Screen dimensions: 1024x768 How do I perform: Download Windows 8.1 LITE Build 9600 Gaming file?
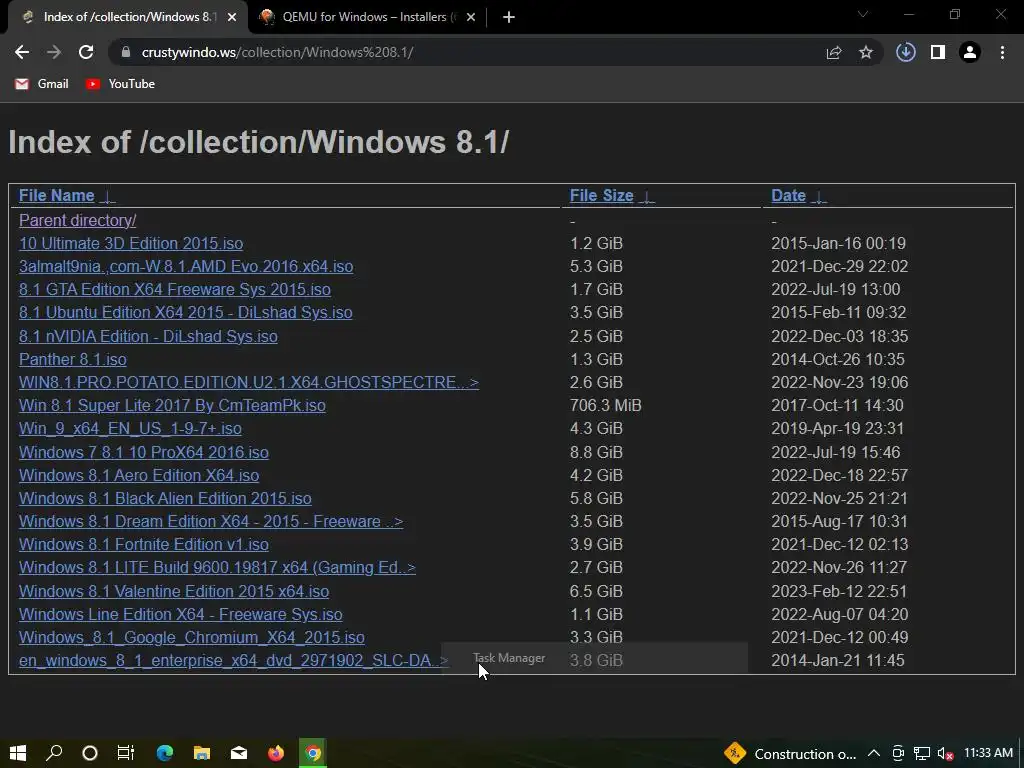tap(217, 568)
